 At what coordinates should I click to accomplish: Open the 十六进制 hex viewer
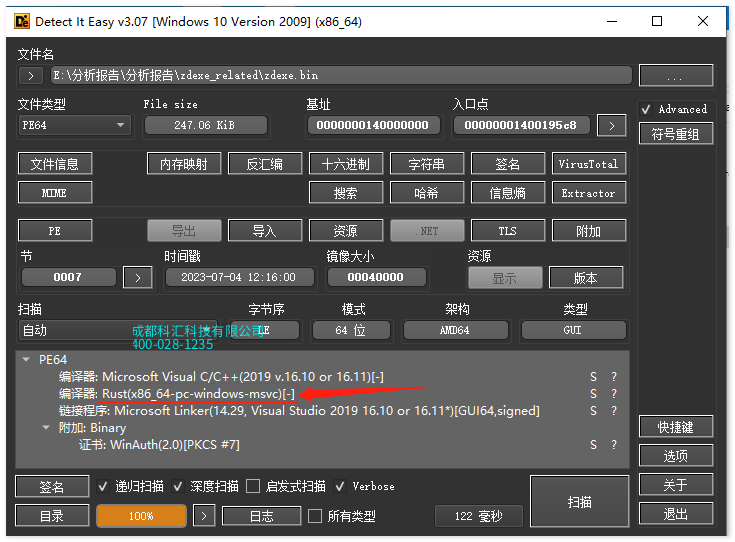[x=346, y=164]
